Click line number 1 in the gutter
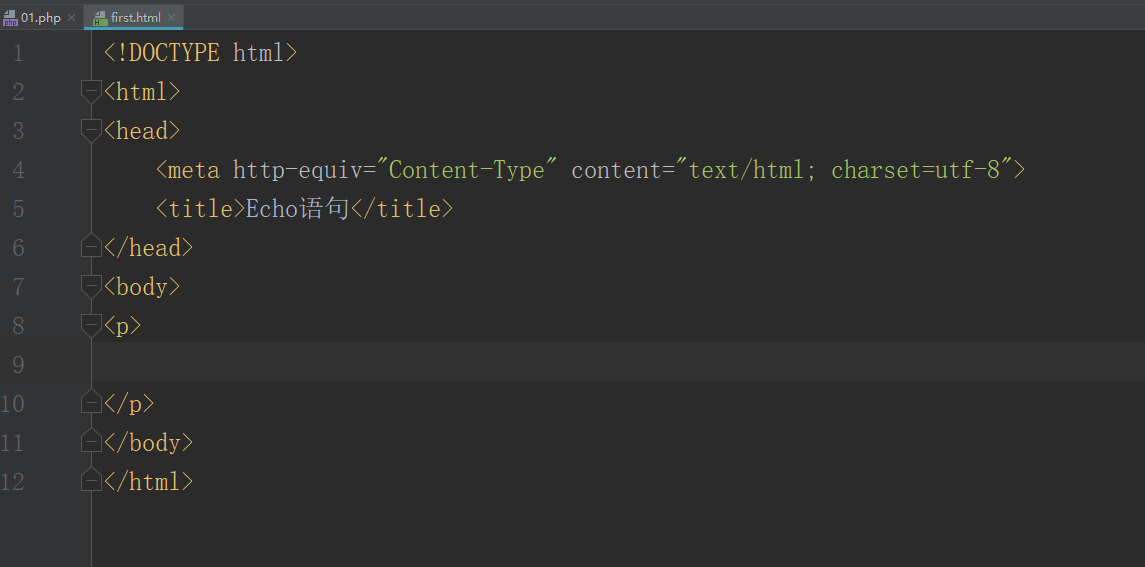 (18, 53)
